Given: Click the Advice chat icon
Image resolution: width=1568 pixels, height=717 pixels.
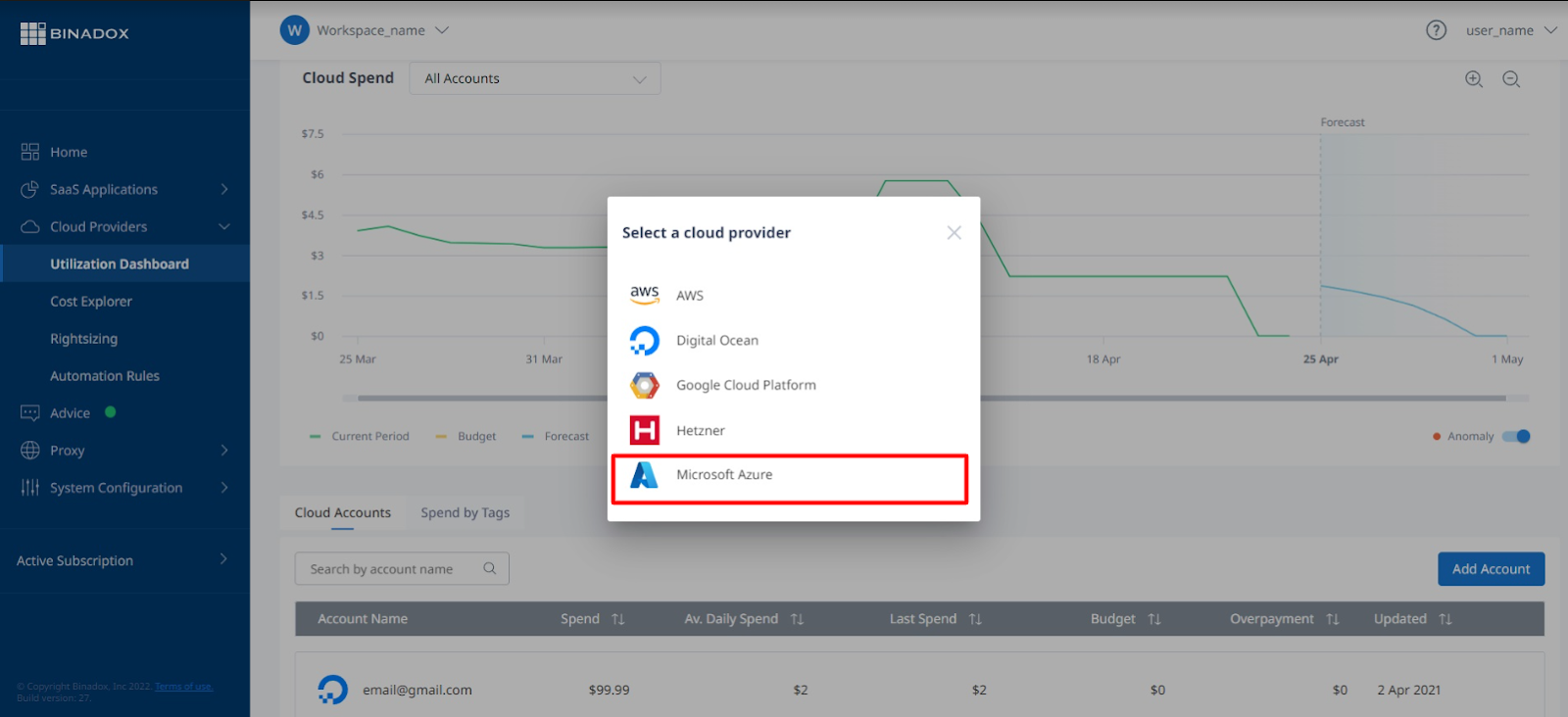Looking at the screenshot, I should tap(29, 412).
